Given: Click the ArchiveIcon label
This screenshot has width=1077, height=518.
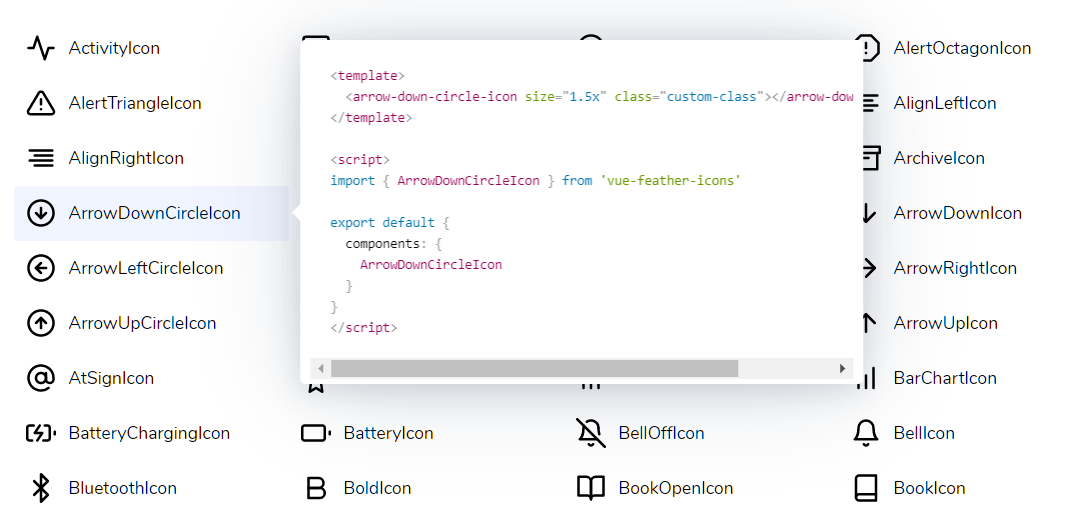Looking at the screenshot, I should 939,158.
